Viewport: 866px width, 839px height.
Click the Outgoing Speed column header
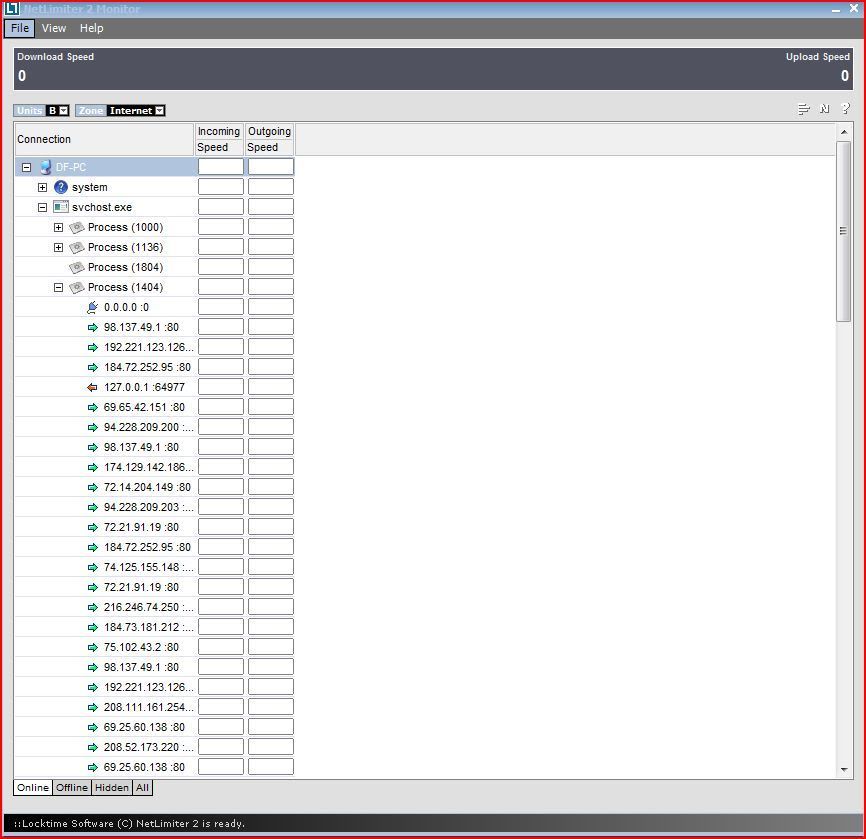point(270,139)
